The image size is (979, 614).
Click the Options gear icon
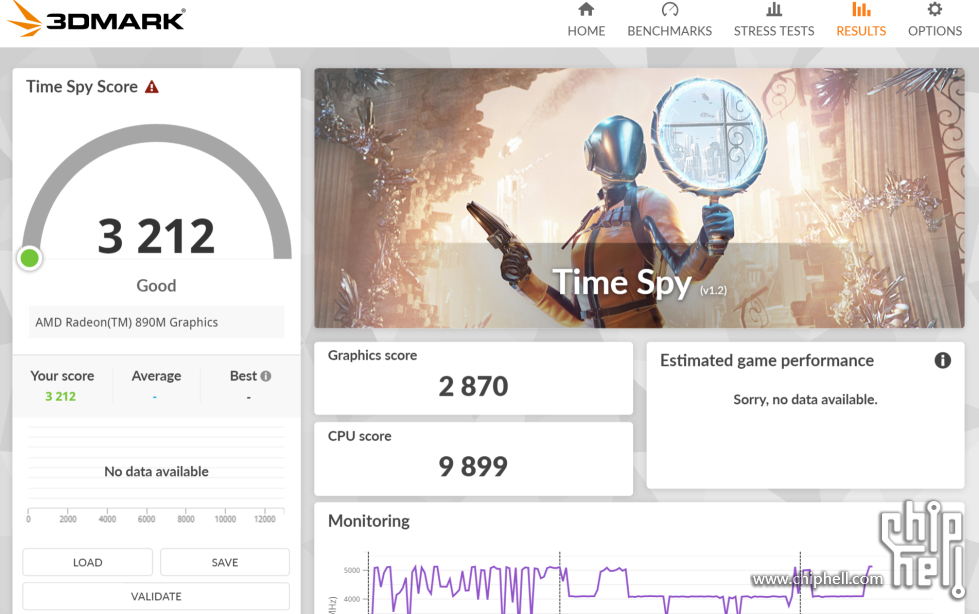(x=934, y=9)
